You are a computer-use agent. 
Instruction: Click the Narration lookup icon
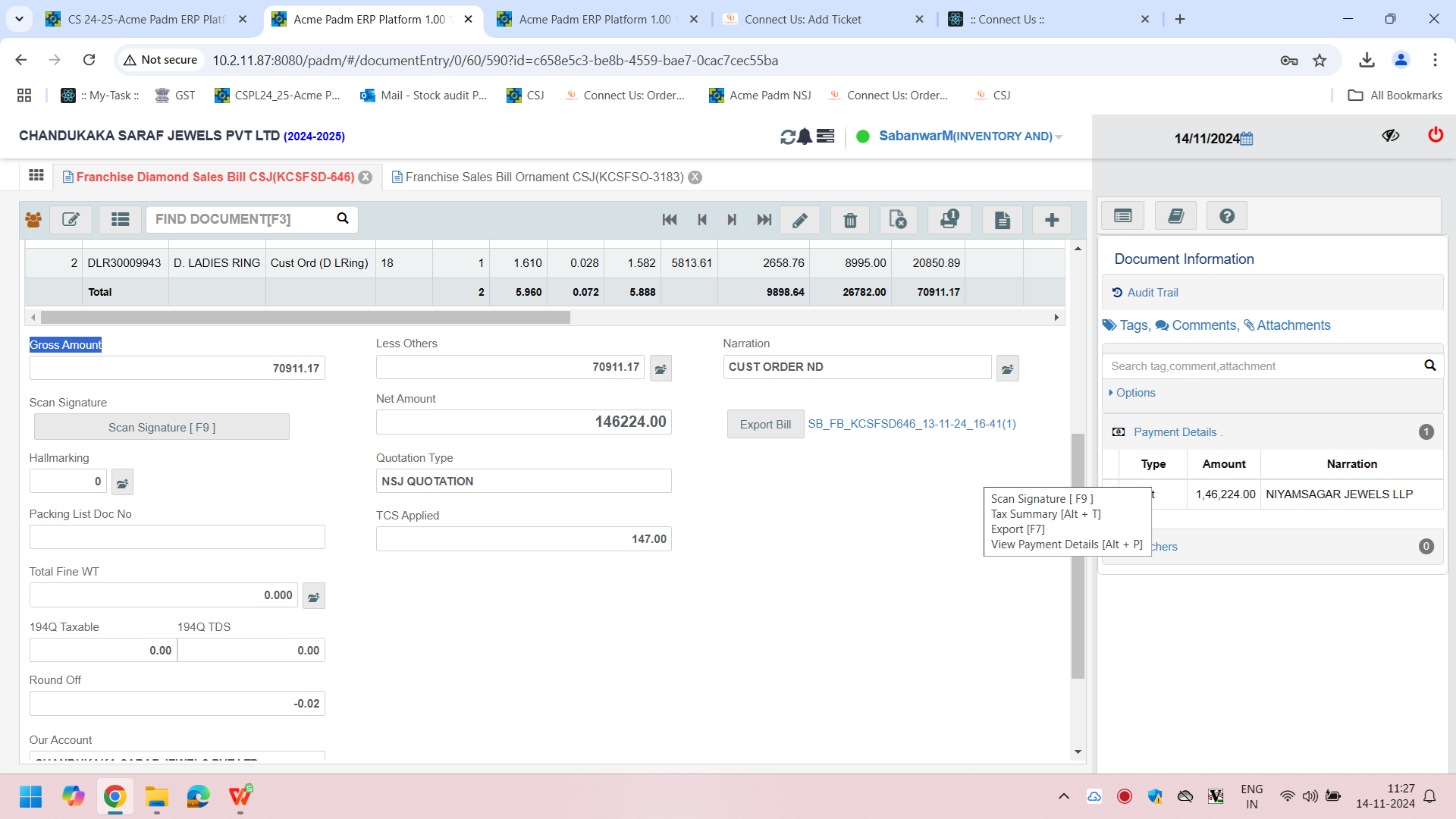(1007, 369)
